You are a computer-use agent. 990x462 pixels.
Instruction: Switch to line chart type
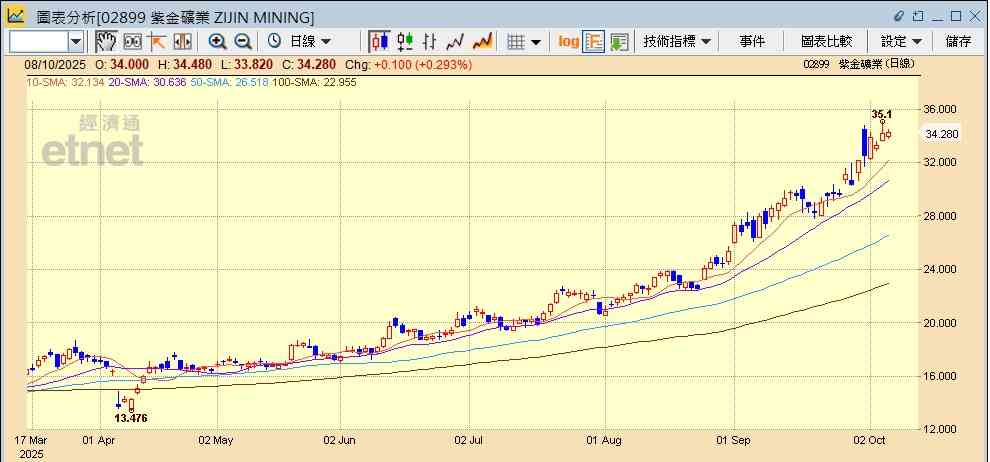pyautogui.click(x=456, y=41)
